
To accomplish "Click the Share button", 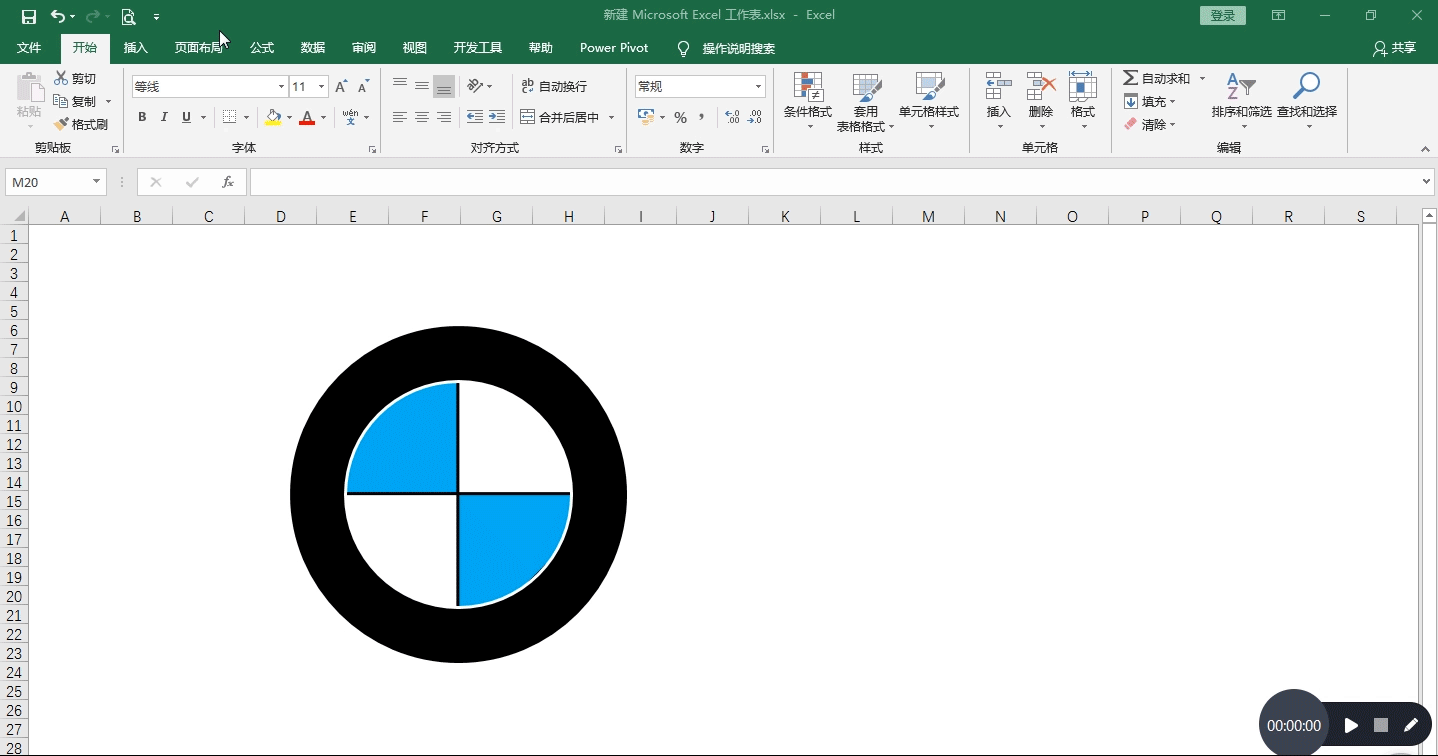I will [x=1395, y=48].
